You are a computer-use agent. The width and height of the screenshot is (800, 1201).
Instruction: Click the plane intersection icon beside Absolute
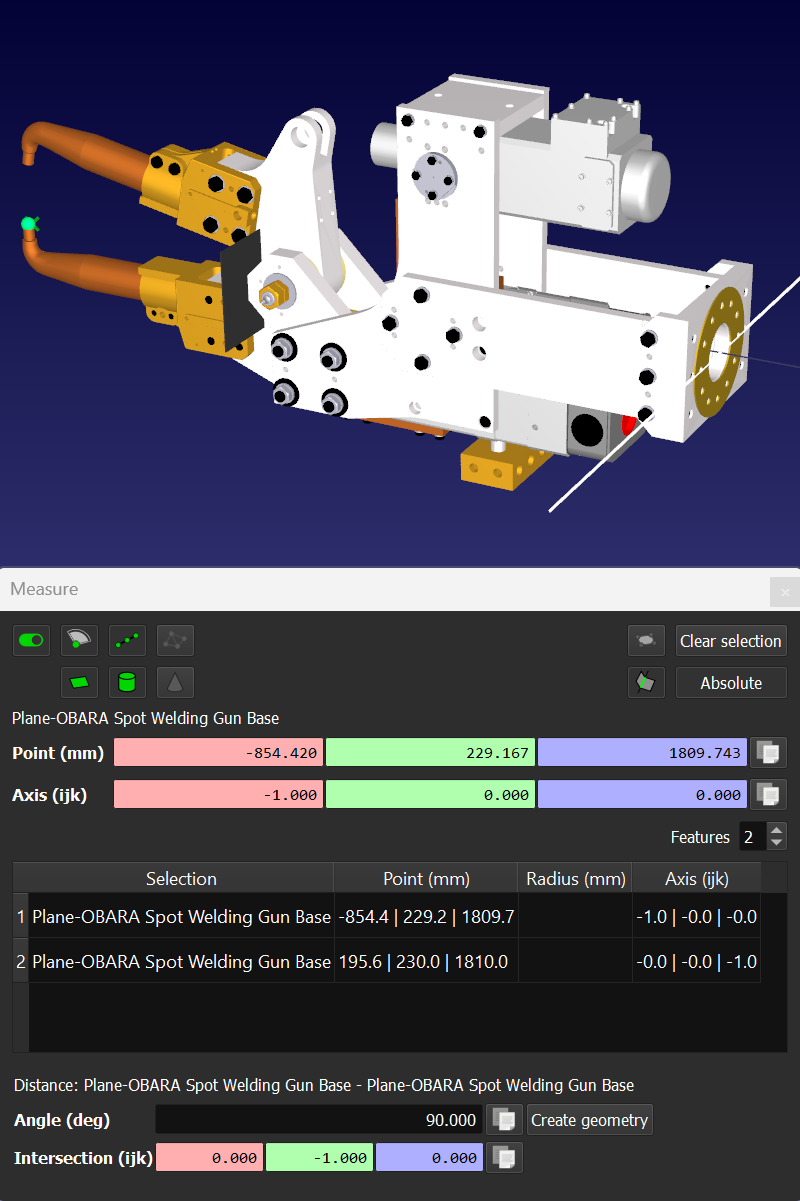(646, 682)
